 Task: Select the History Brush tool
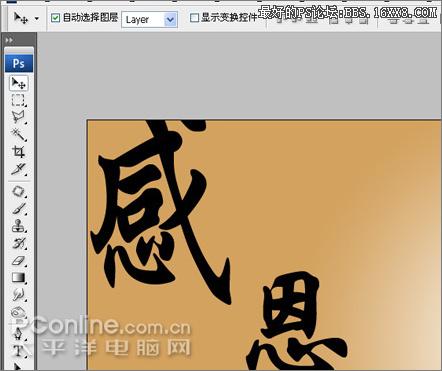click(18, 244)
